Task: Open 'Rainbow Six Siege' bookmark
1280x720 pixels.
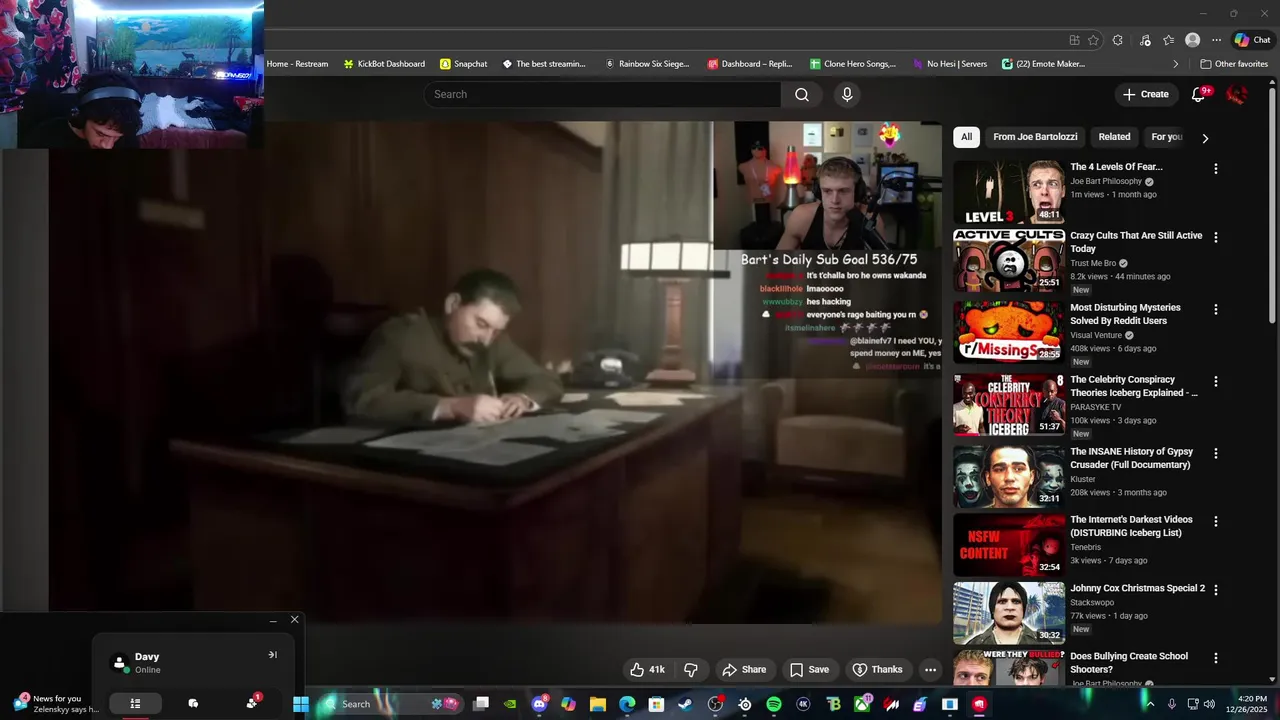Action: [647, 64]
